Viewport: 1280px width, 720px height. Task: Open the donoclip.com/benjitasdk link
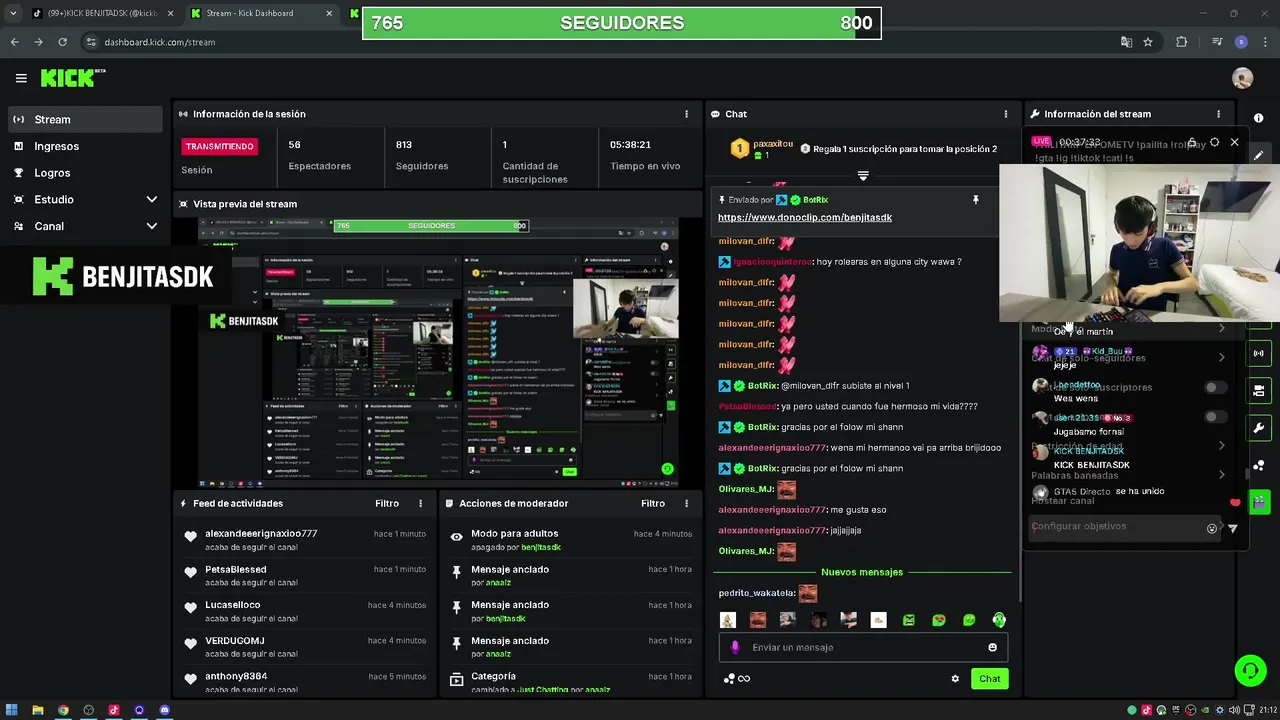pos(805,217)
